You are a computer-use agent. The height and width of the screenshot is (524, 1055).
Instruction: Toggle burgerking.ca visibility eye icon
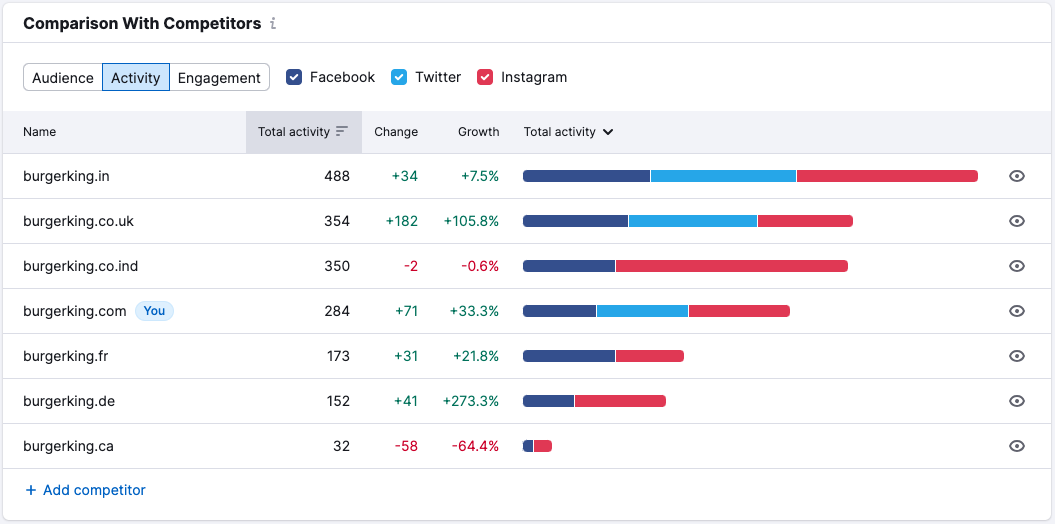(x=1016, y=446)
